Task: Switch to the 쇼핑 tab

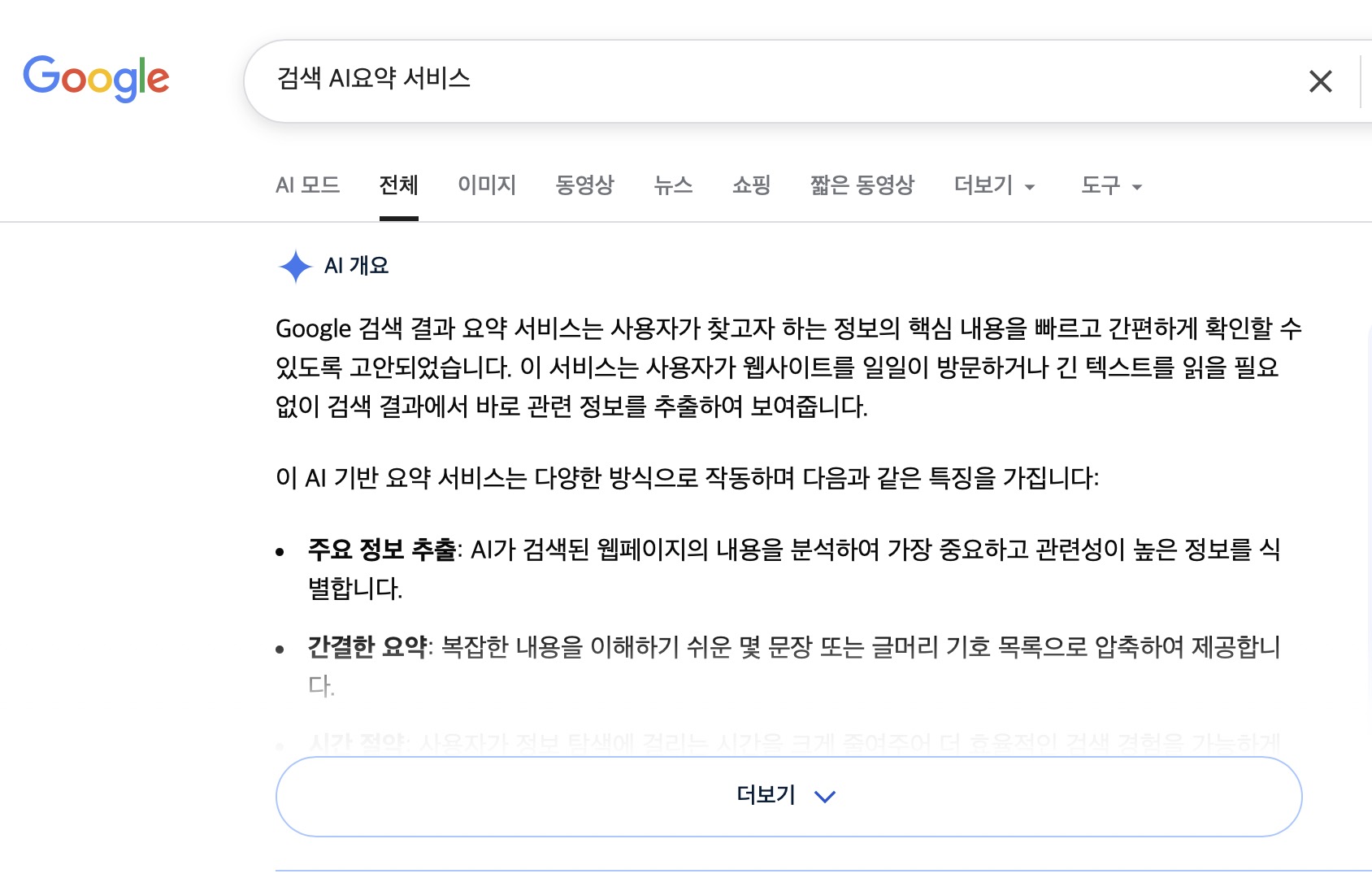Action: (x=751, y=185)
